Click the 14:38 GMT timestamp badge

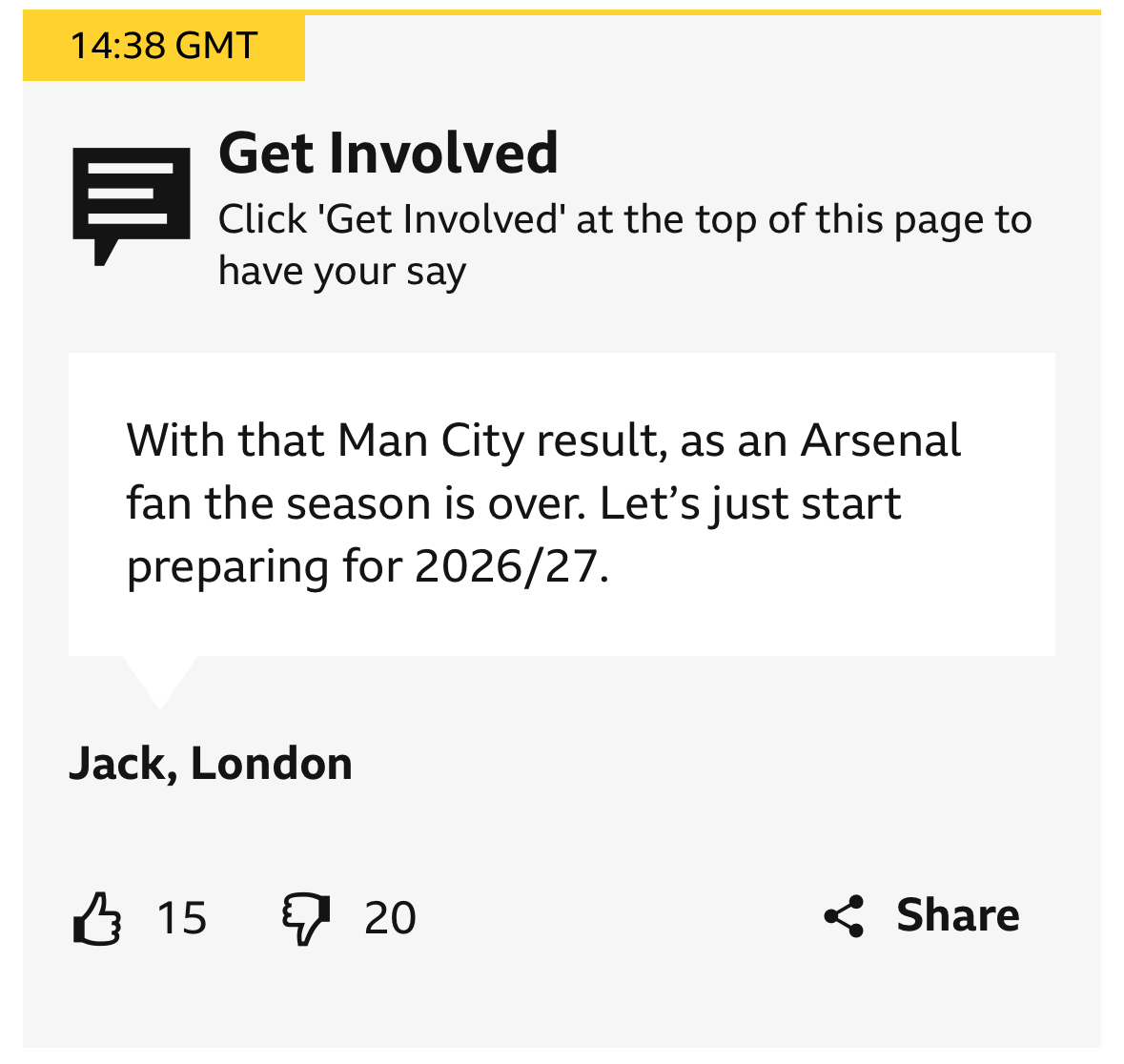pyautogui.click(x=164, y=46)
